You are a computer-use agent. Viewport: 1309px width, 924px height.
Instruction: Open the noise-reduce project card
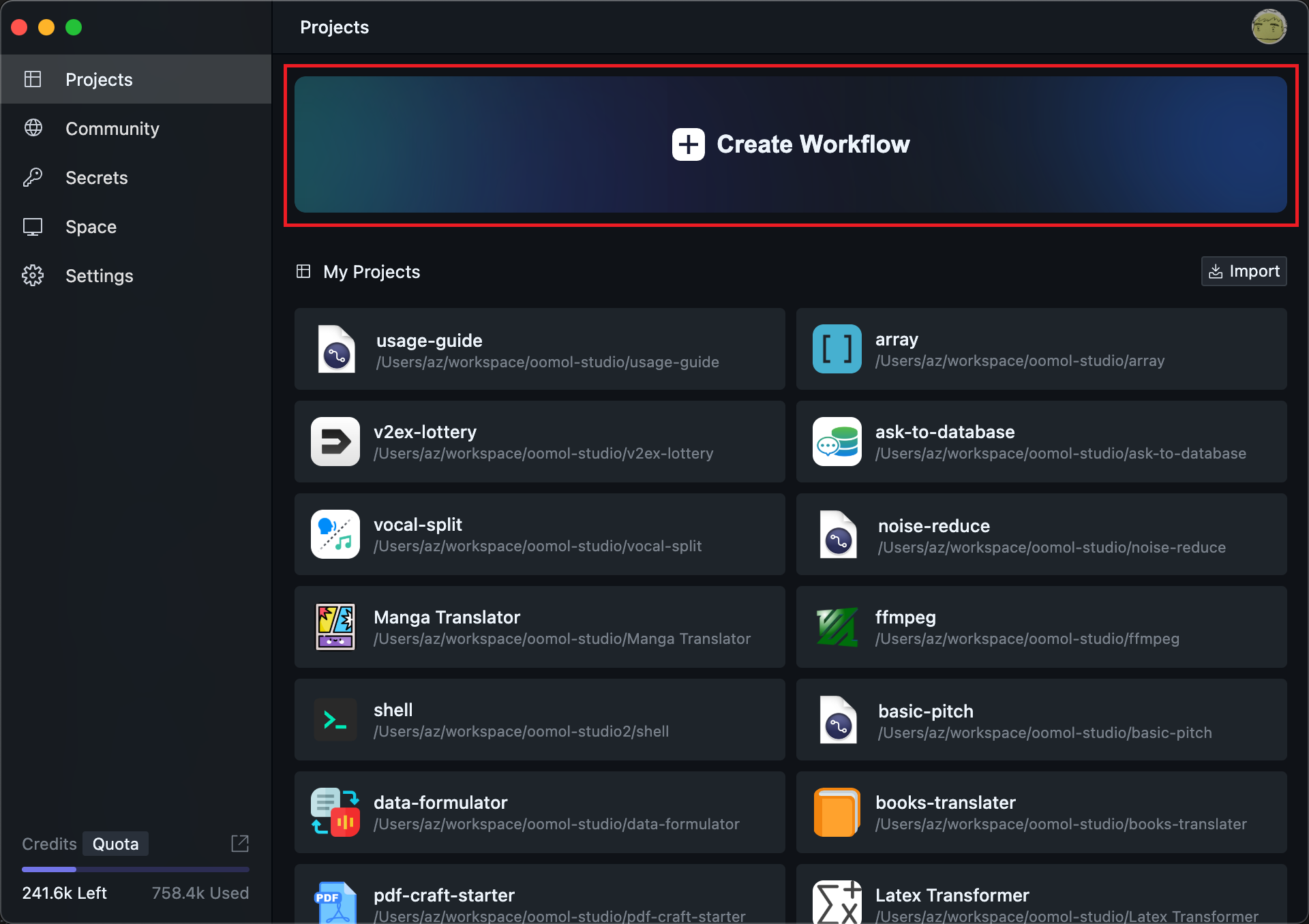(x=1041, y=536)
